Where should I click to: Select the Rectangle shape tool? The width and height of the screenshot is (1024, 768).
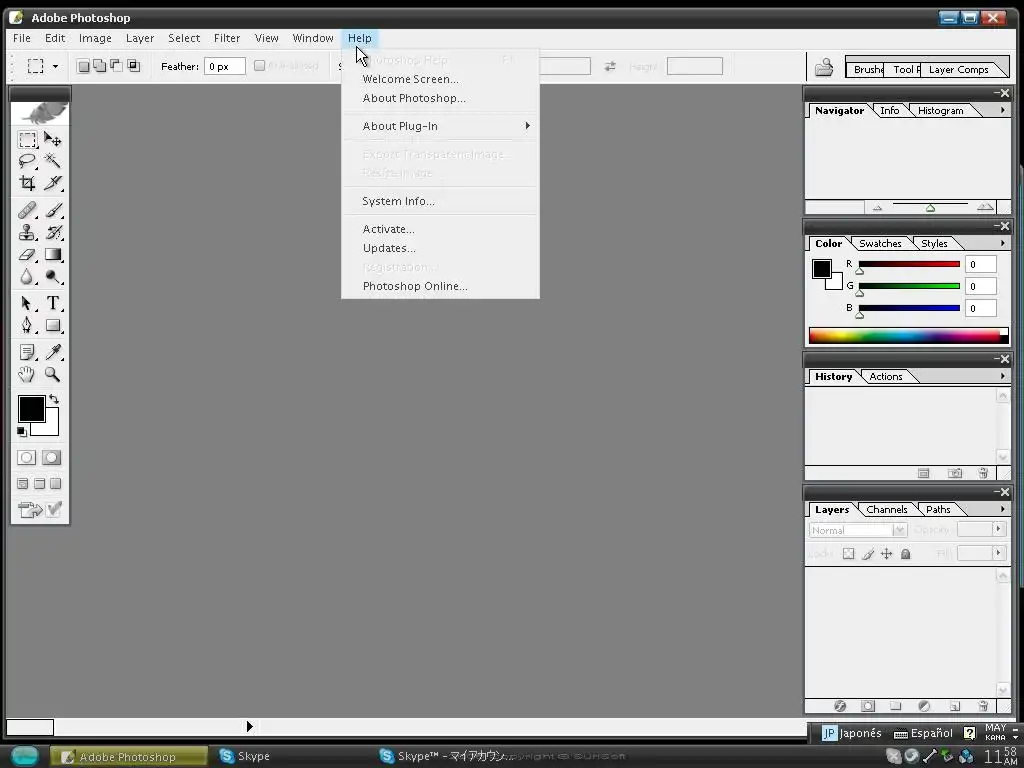point(52,325)
